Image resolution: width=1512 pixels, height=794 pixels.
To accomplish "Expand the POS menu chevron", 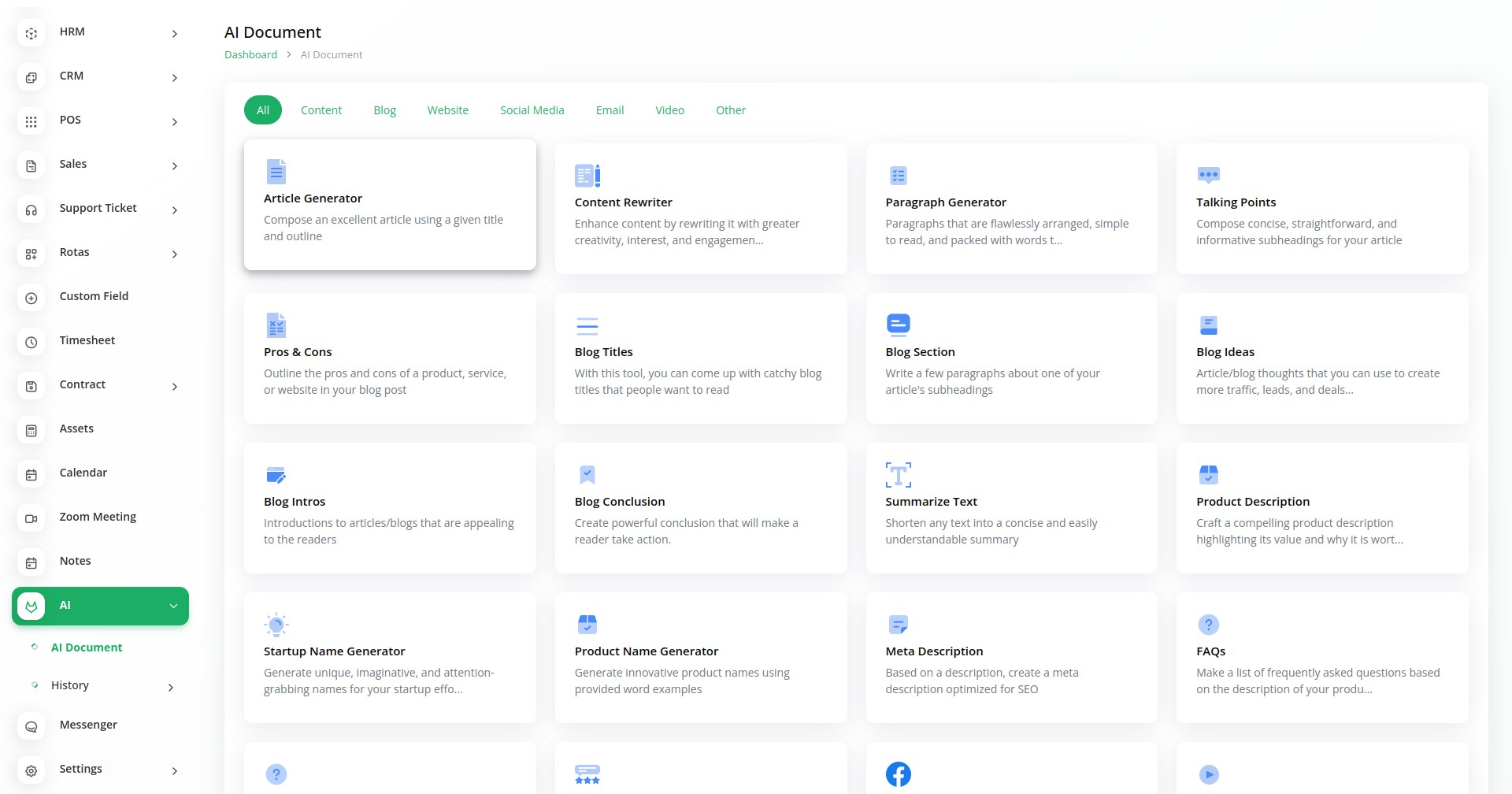I will click(175, 122).
